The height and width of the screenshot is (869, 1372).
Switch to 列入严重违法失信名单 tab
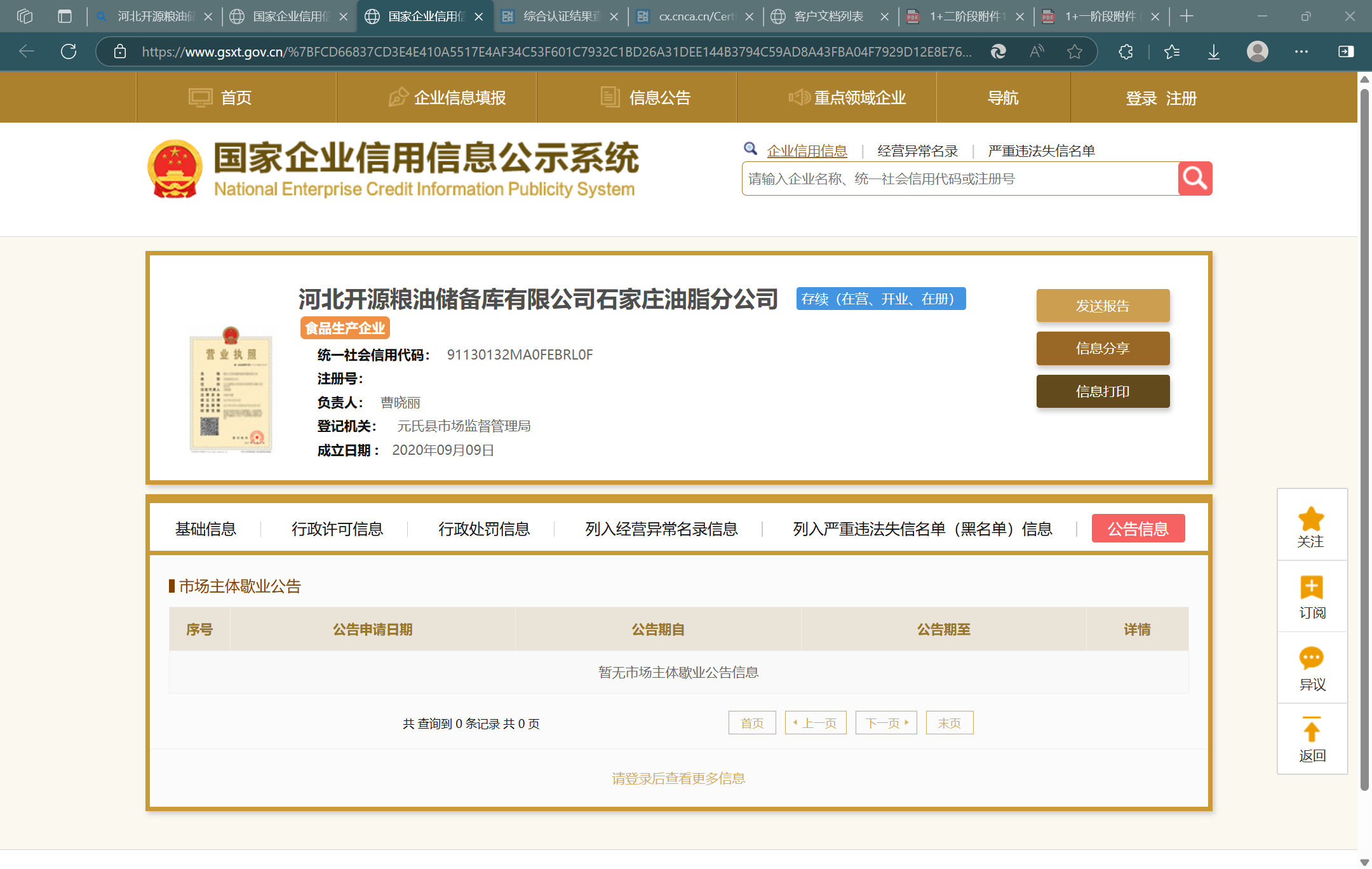922,529
